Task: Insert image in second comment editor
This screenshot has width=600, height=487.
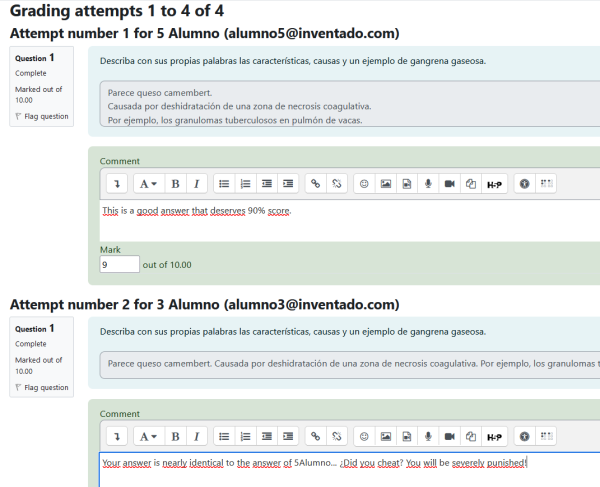Action: click(x=386, y=437)
